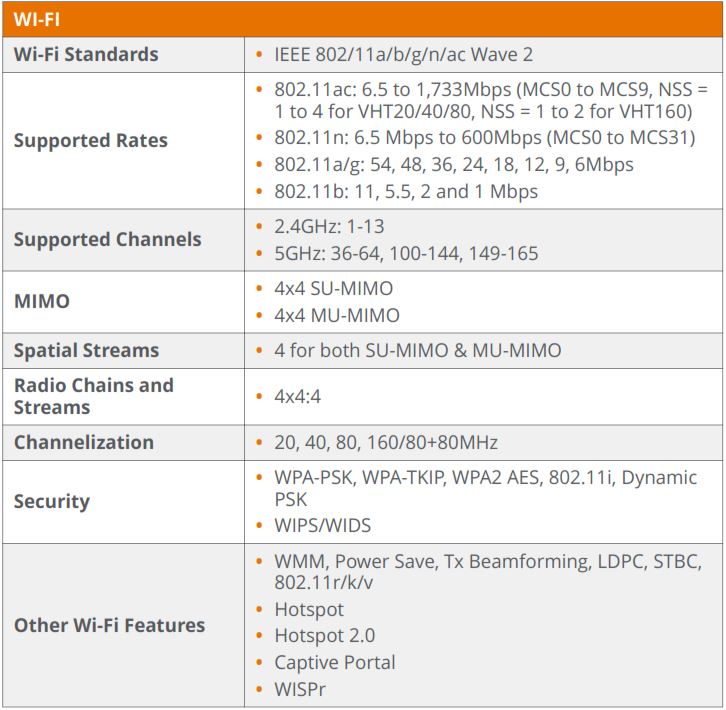The width and height of the screenshot is (726, 710).
Task: Click the orange WI-FI header bar
Action: [363, 19]
